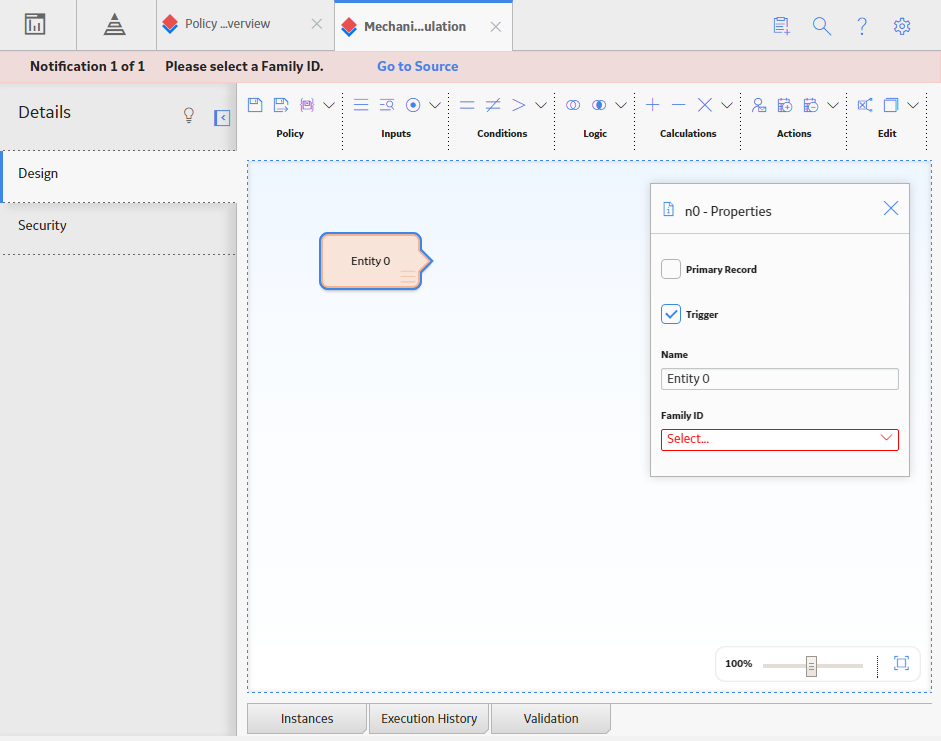Add an Equal condition node
The width and height of the screenshot is (941, 741).
pos(467,105)
